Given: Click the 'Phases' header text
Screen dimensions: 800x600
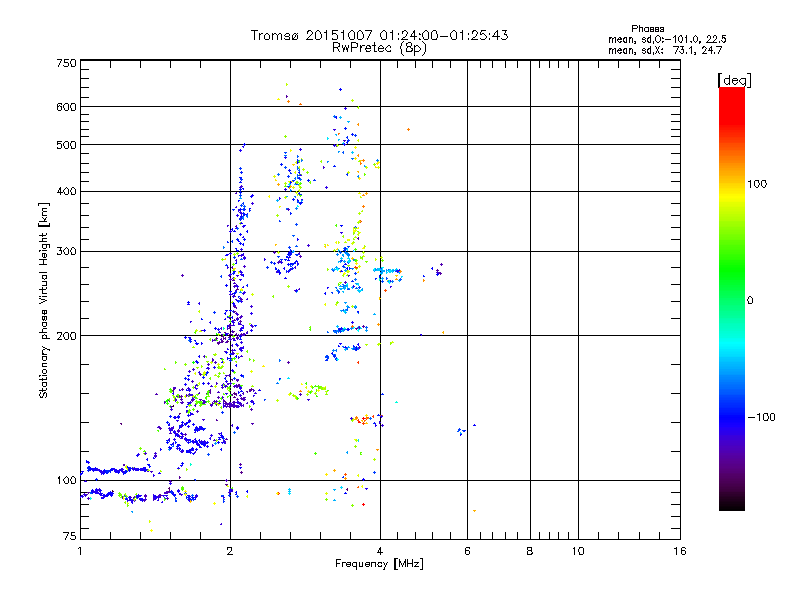Looking at the screenshot, I should point(647,29).
